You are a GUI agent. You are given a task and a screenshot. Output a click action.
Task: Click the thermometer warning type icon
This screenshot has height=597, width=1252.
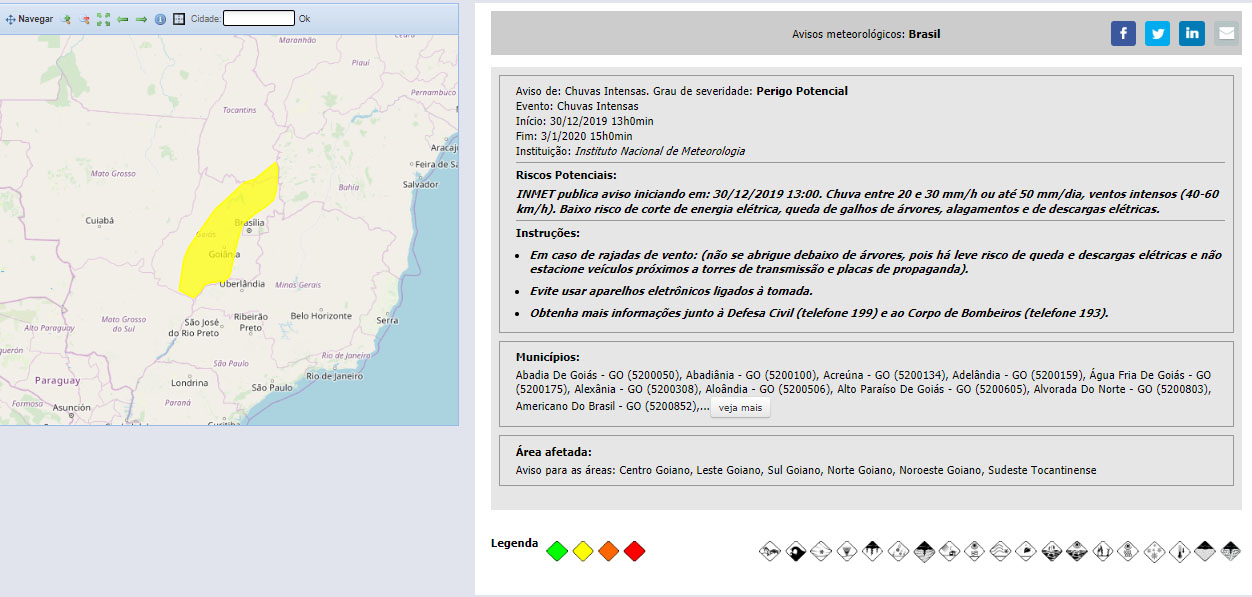point(1179,550)
